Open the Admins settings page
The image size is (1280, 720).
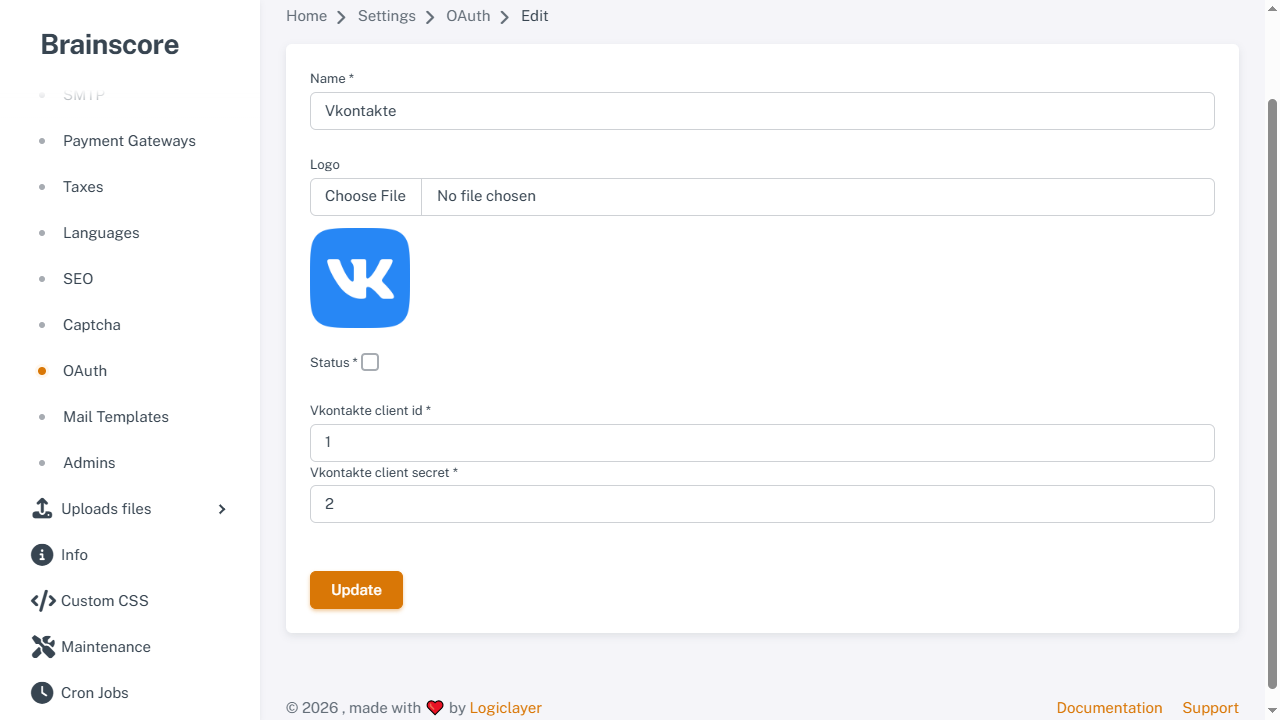point(89,463)
